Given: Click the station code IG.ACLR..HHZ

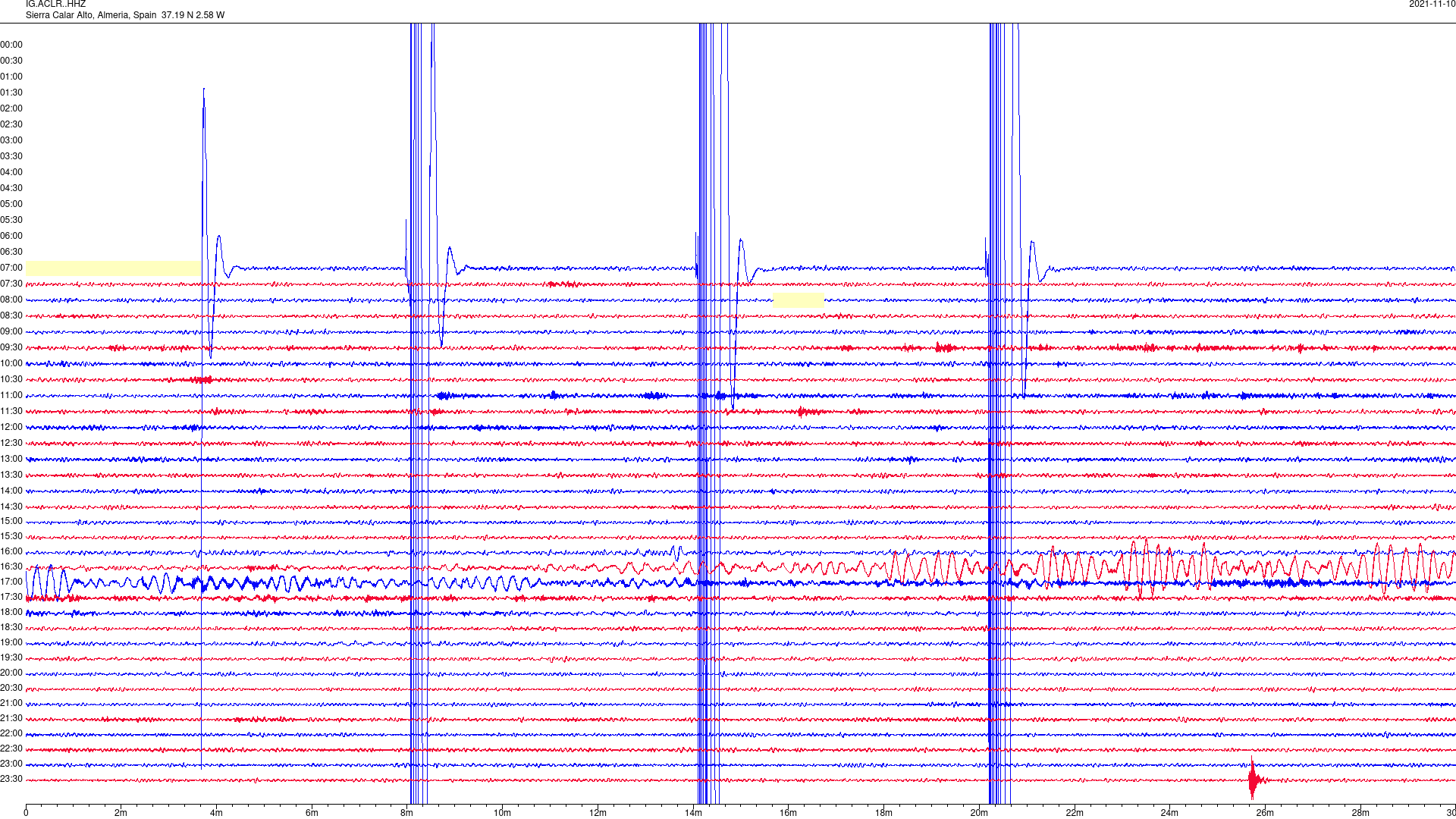Looking at the screenshot, I should (55, 4).
